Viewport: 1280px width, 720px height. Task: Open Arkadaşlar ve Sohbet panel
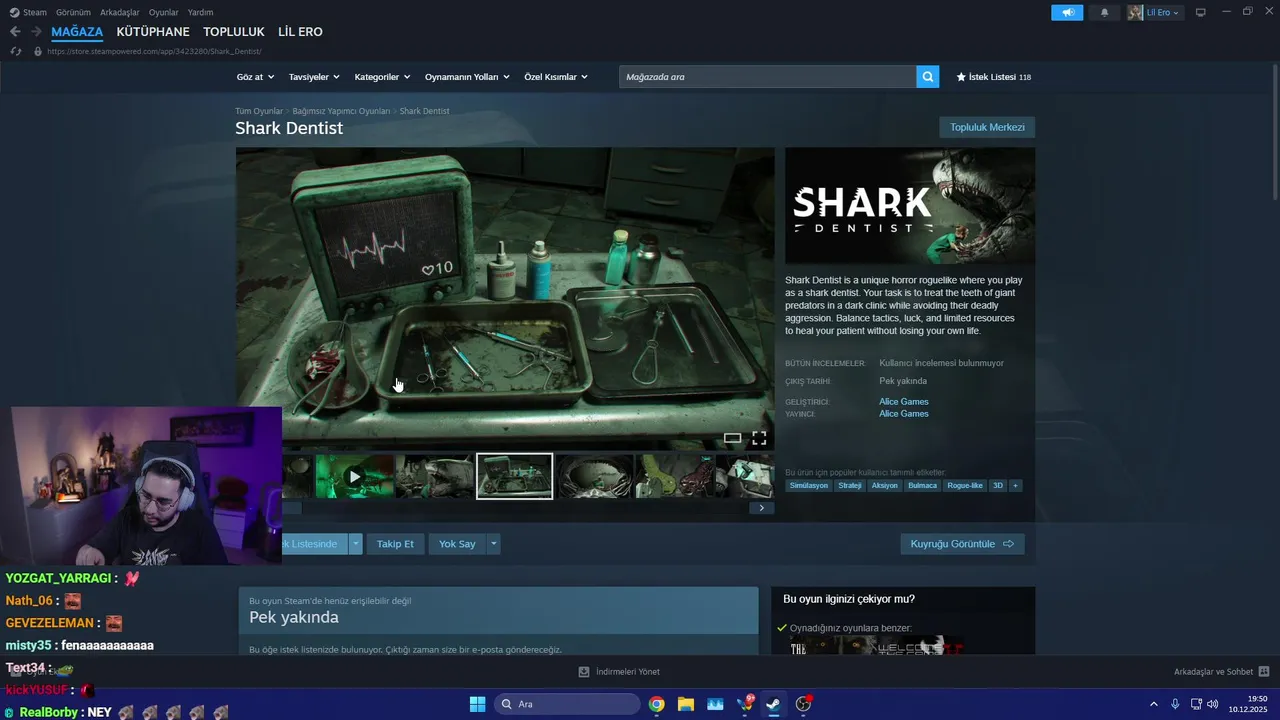(x=1221, y=672)
